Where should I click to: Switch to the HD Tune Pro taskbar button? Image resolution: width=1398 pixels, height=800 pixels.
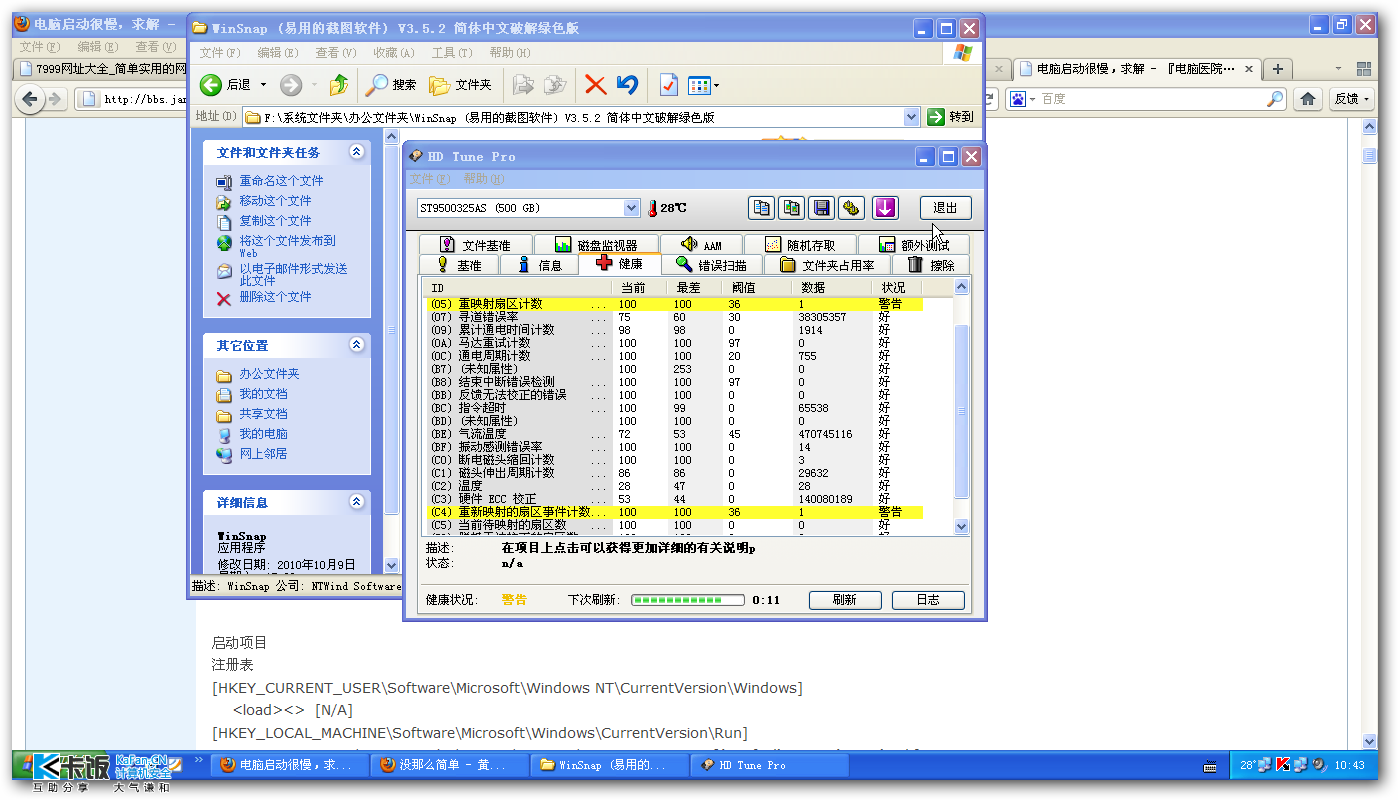click(x=769, y=765)
